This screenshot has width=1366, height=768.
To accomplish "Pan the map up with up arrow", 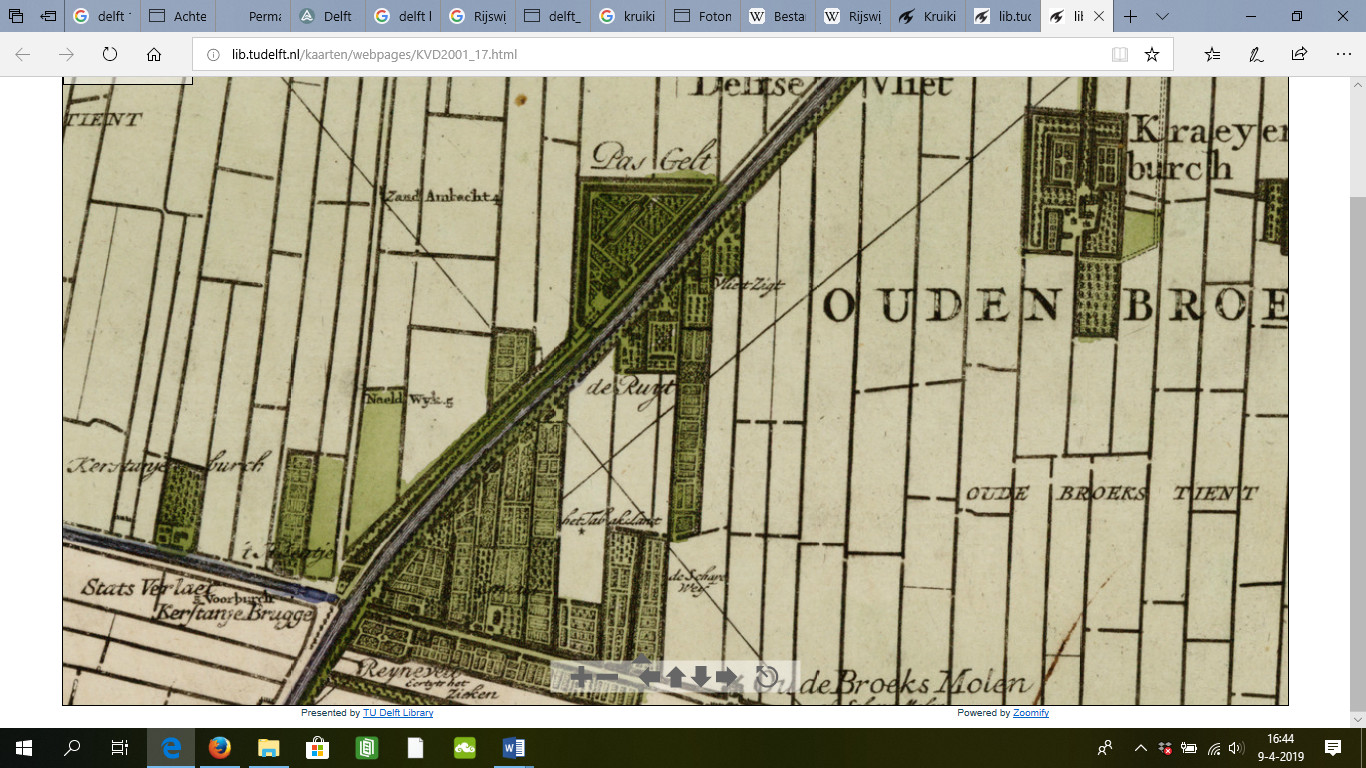I will (676, 678).
